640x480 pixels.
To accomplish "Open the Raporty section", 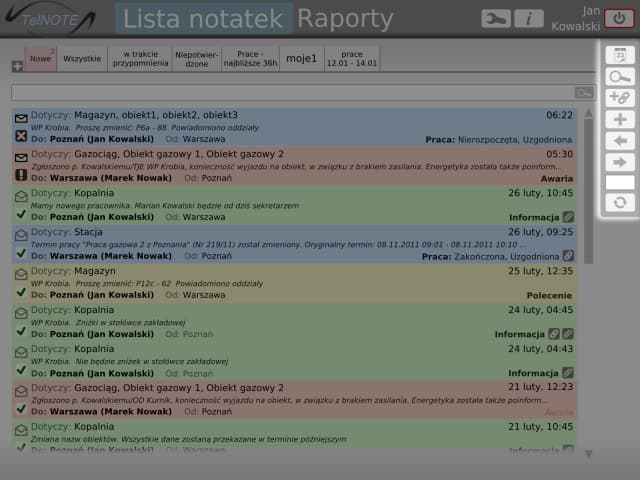I will (x=345, y=19).
